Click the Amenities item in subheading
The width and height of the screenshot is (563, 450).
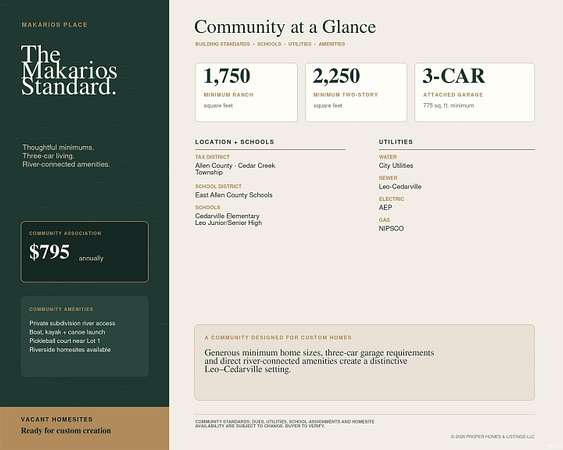(x=332, y=44)
